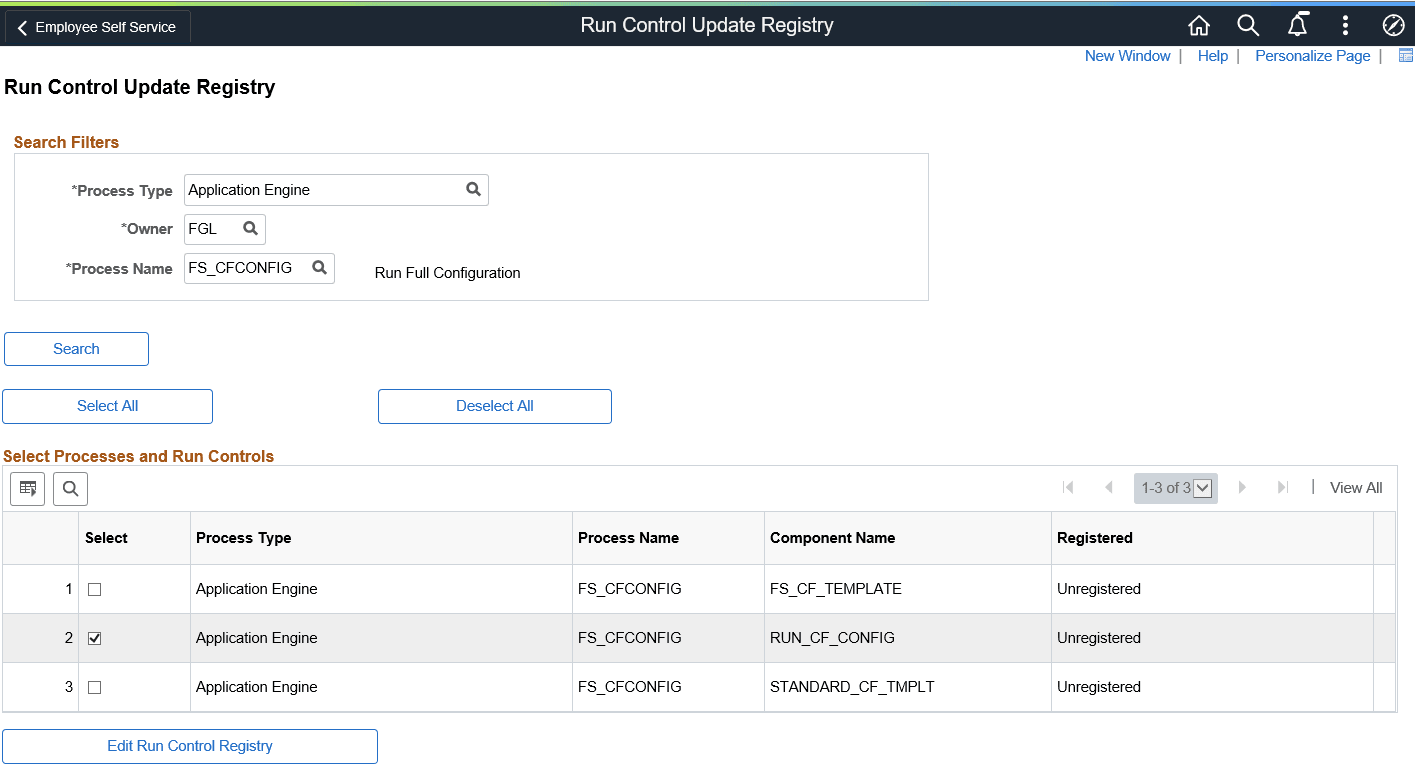The width and height of the screenshot is (1416, 773).
Task: Open the Home icon in the header
Action: point(1199,25)
